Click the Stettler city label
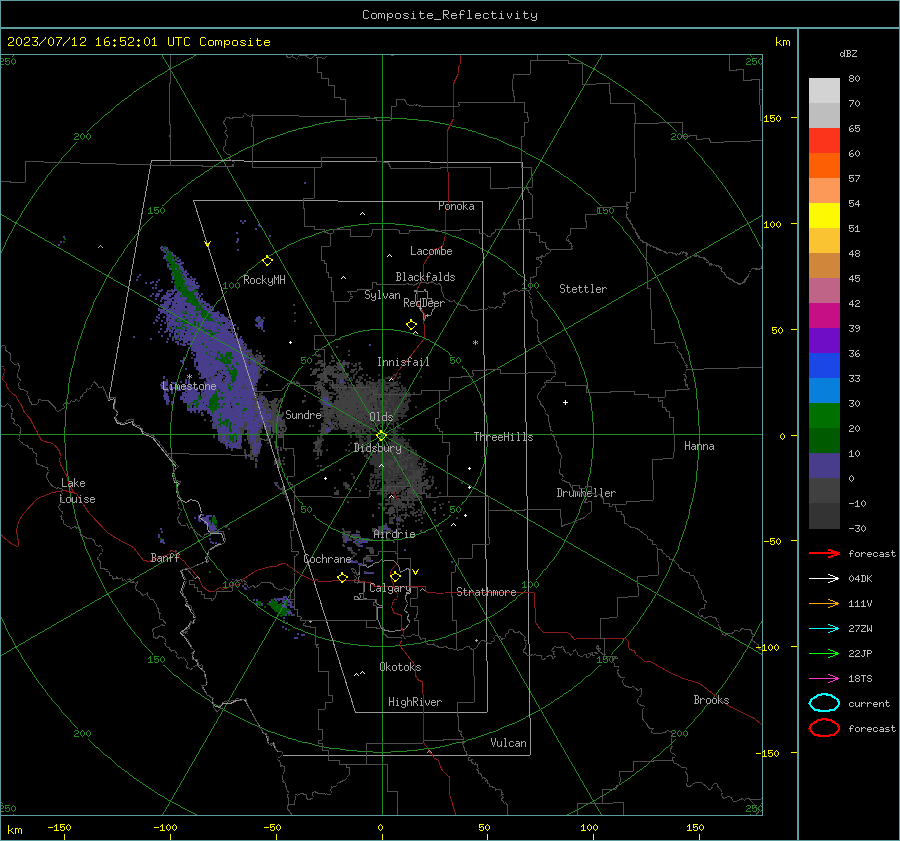This screenshot has width=900, height=841. (583, 289)
